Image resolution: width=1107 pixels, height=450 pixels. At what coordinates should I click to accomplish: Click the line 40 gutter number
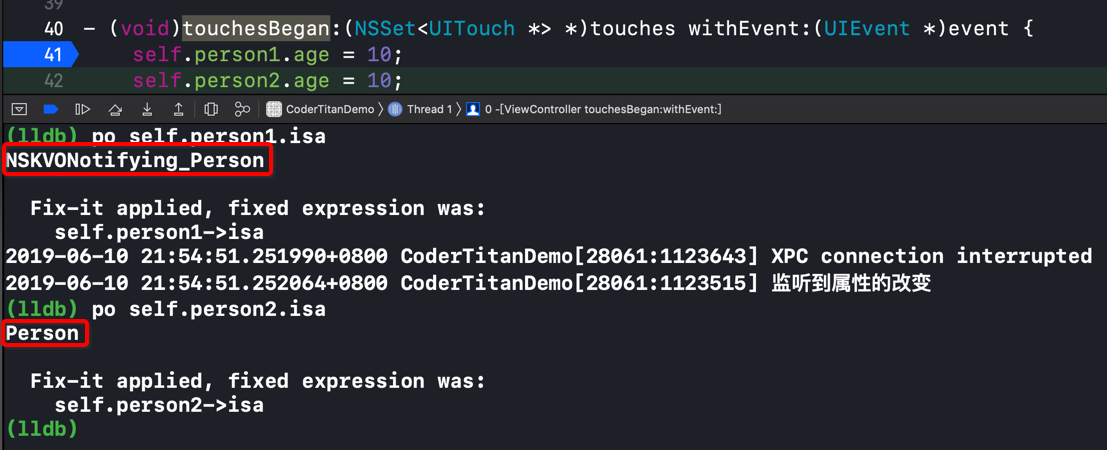pos(54,28)
